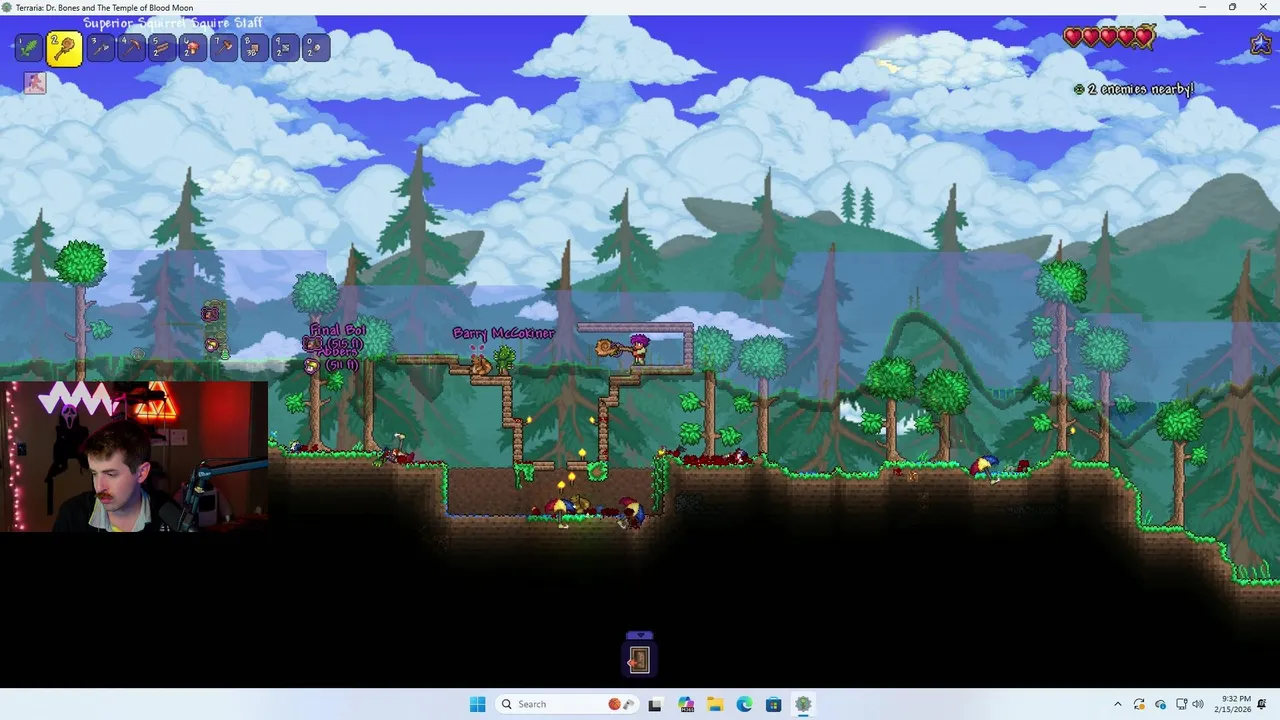The width and height of the screenshot is (1280, 720).
Task: Click the Terraria window title bar icon
Action: pos(7,7)
